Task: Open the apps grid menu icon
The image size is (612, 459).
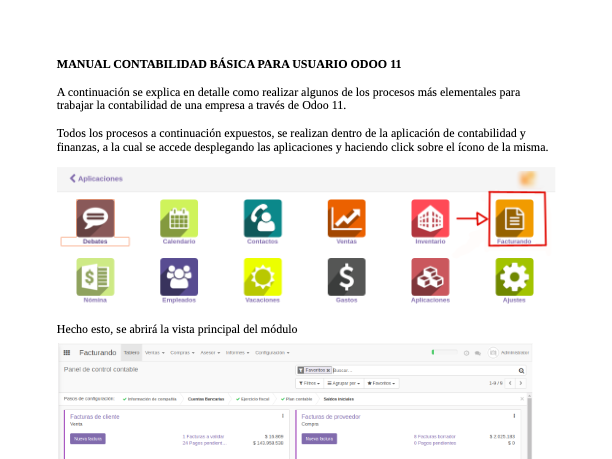Action: coord(67,353)
